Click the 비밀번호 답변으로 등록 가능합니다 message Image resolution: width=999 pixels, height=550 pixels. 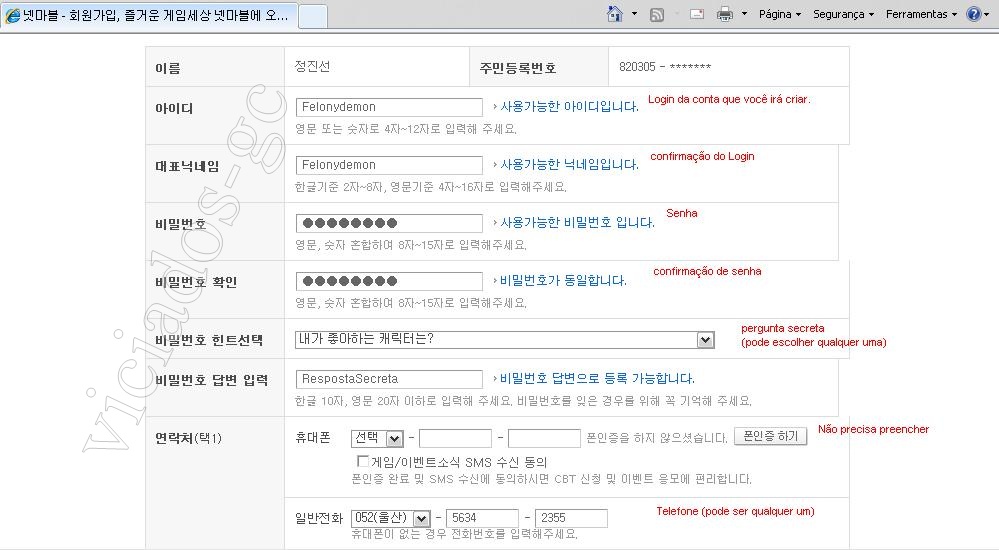point(597,379)
